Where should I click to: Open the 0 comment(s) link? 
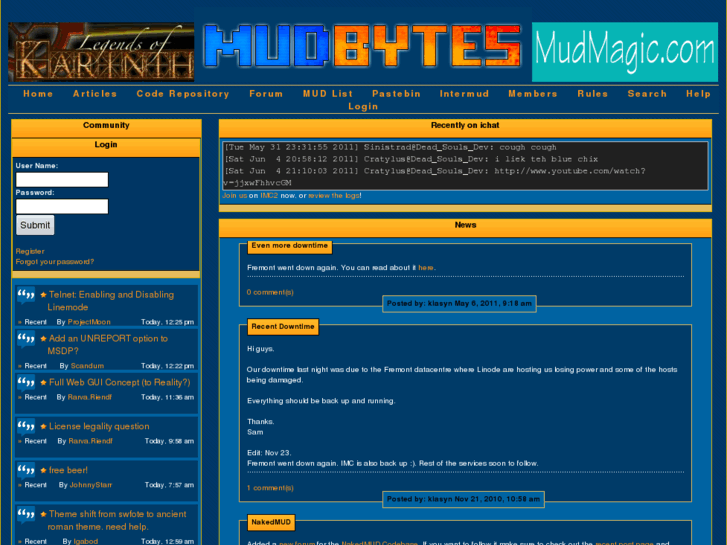point(270,292)
